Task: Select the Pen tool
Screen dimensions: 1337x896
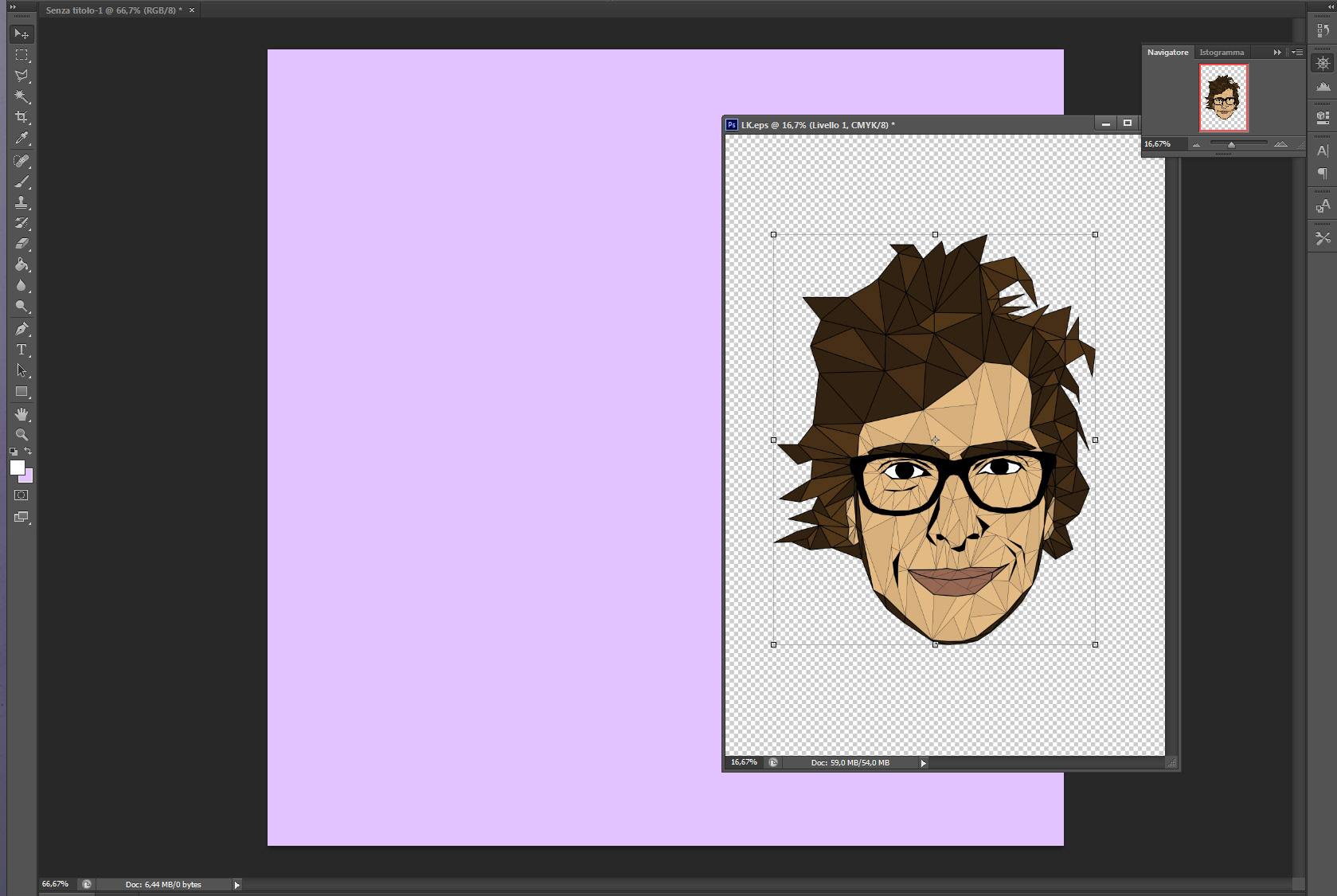Action: [22, 329]
